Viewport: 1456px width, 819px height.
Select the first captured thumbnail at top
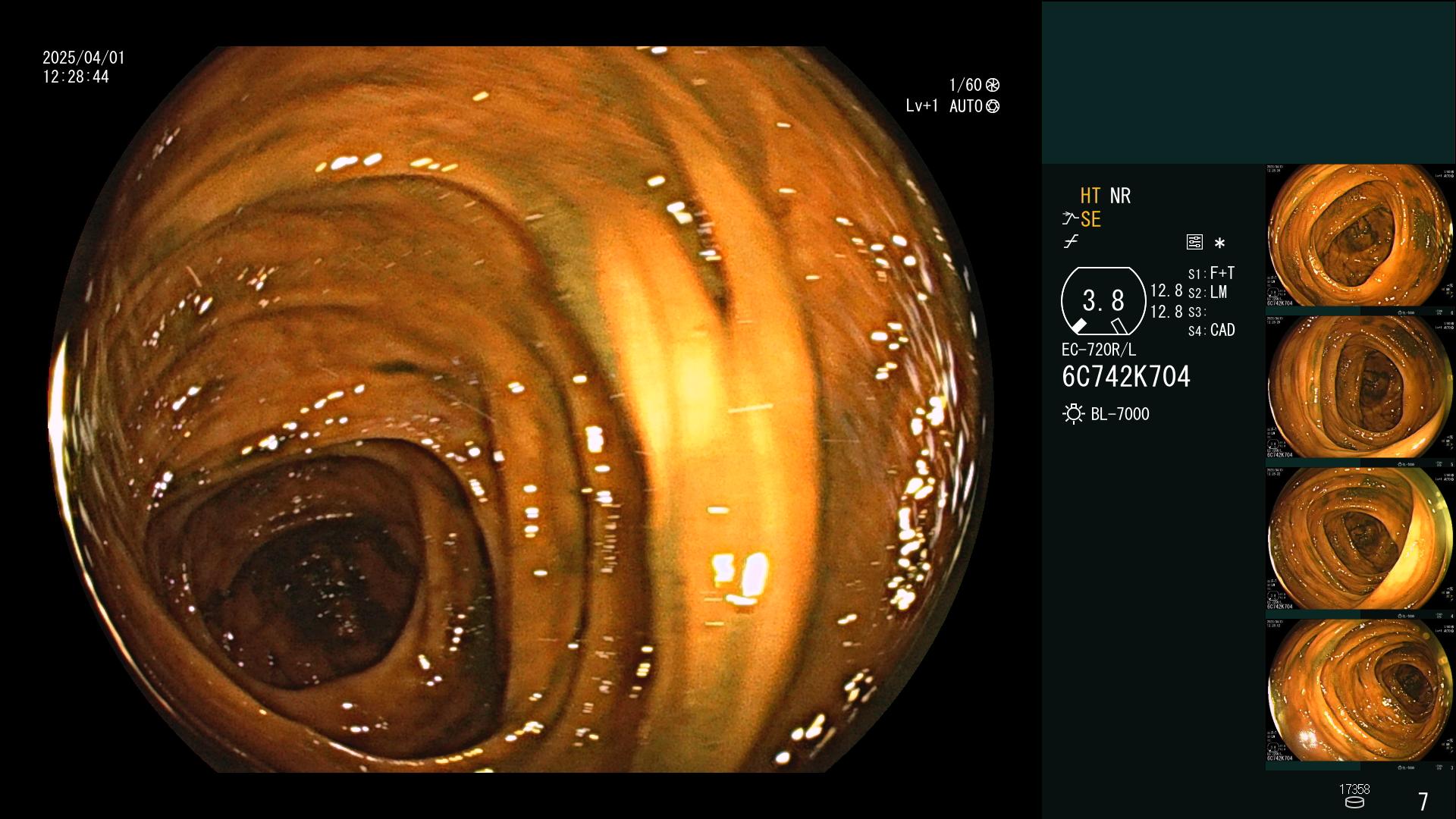tap(1360, 236)
